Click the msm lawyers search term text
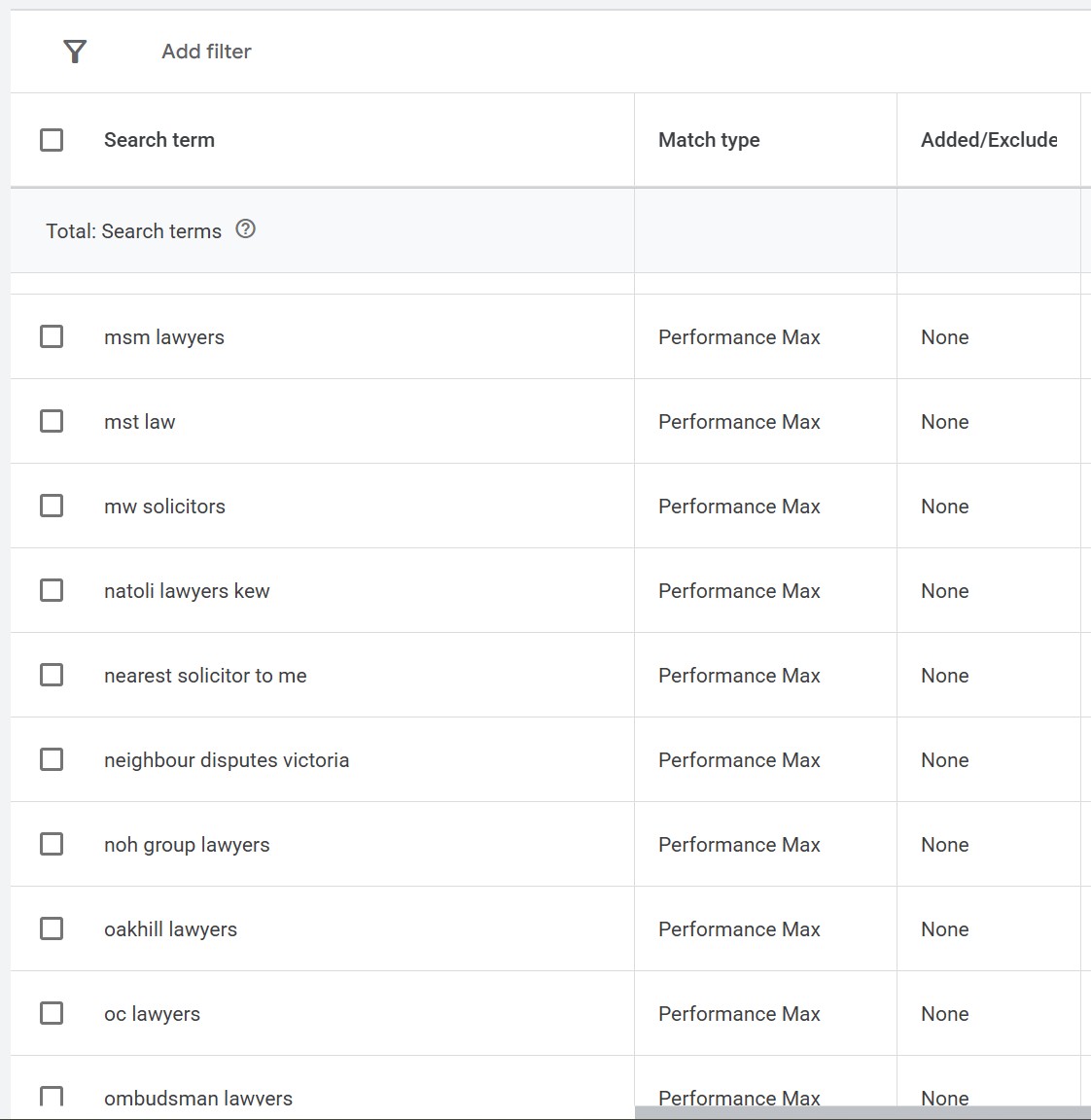The width and height of the screenshot is (1091, 1120). (x=164, y=337)
